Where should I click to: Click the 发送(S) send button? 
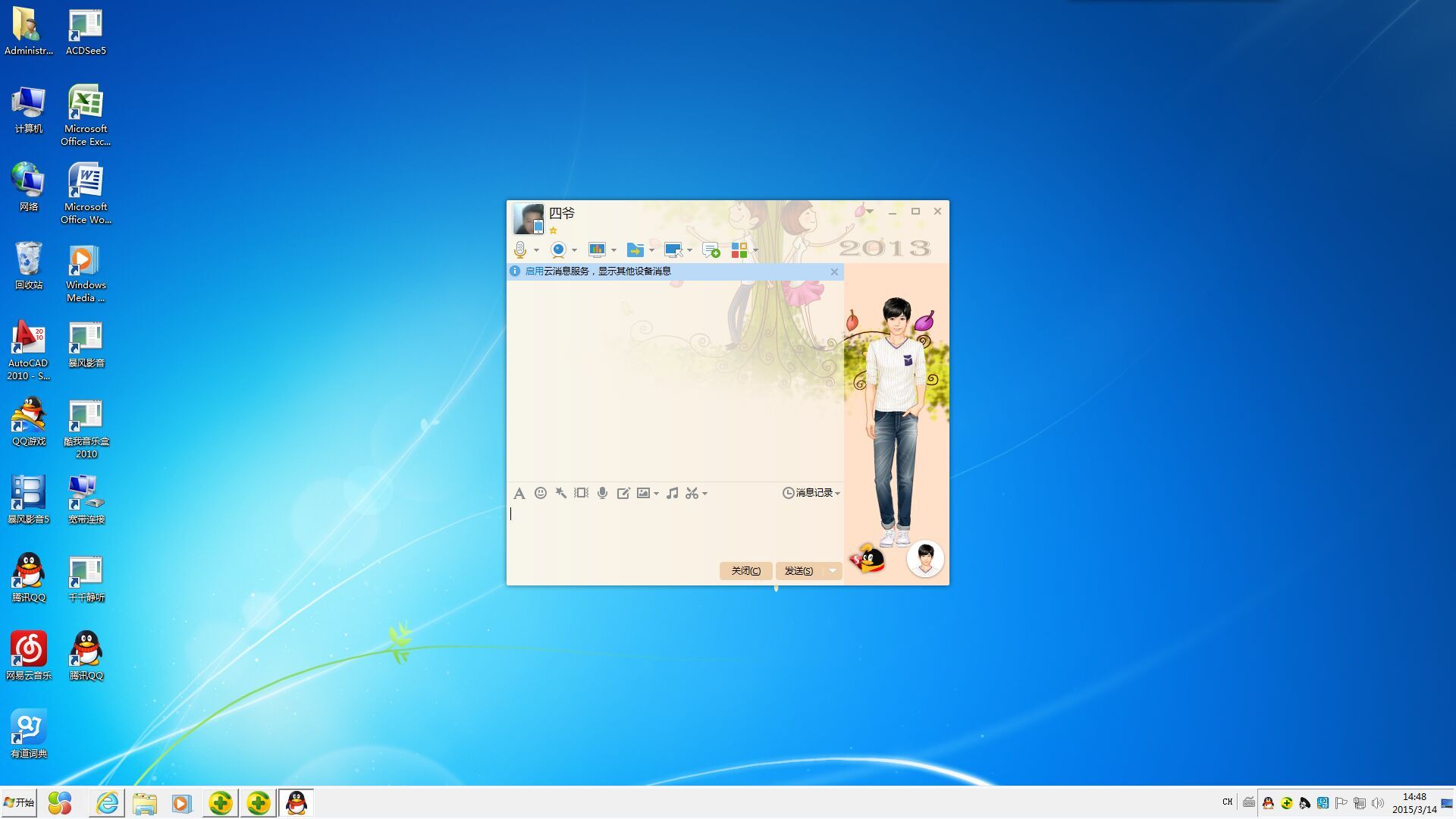pyautogui.click(x=798, y=571)
